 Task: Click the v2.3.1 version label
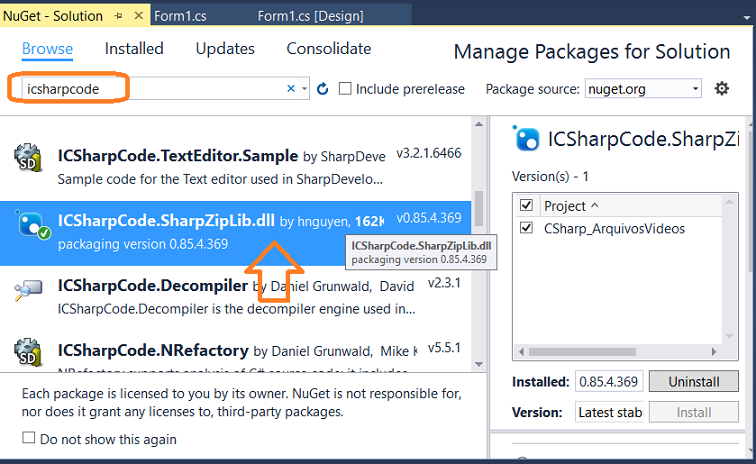click(444, 283)
